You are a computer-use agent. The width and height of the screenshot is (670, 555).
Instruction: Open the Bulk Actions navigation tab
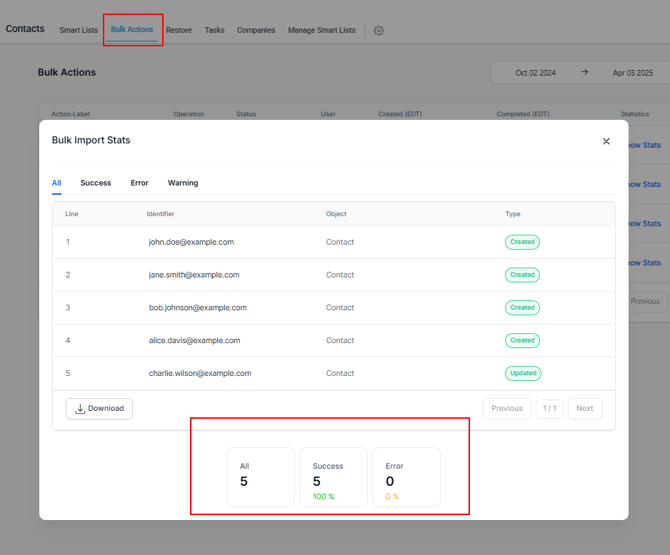(x=132, y=29)
